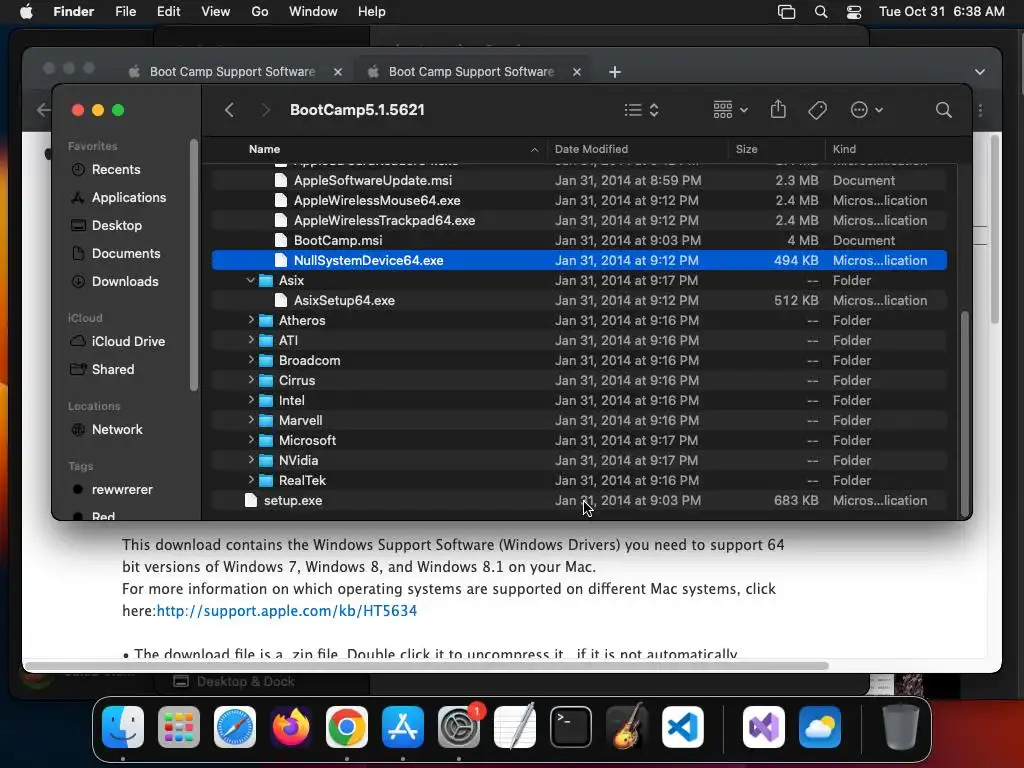Open Control Center in the menu bar
This screenshot has width=1024, height=768.
[x=854, y=12]
